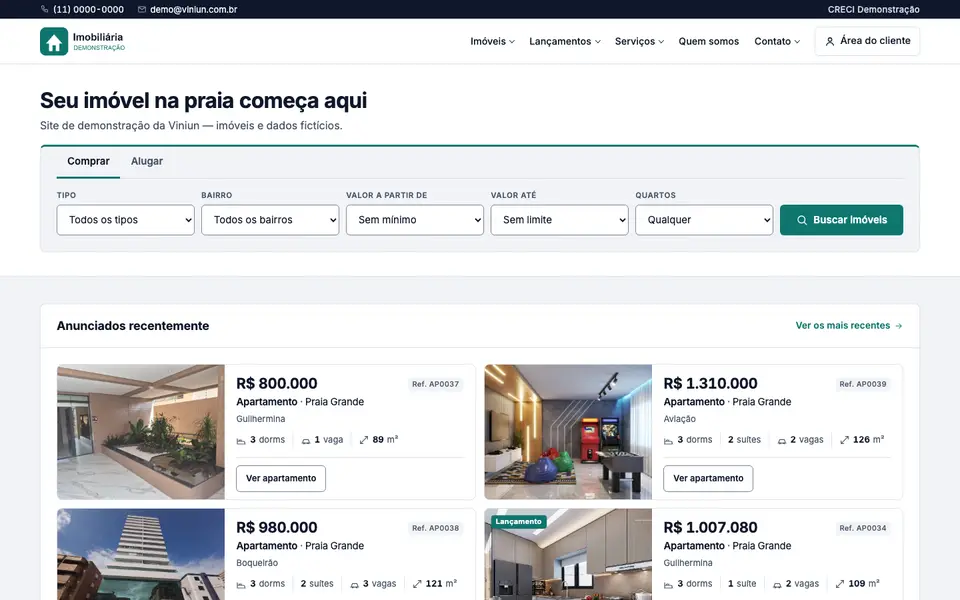960x600 pixels.
Task: Open the 'Sem limite' value dropdown
Action: tap(560, 220)
